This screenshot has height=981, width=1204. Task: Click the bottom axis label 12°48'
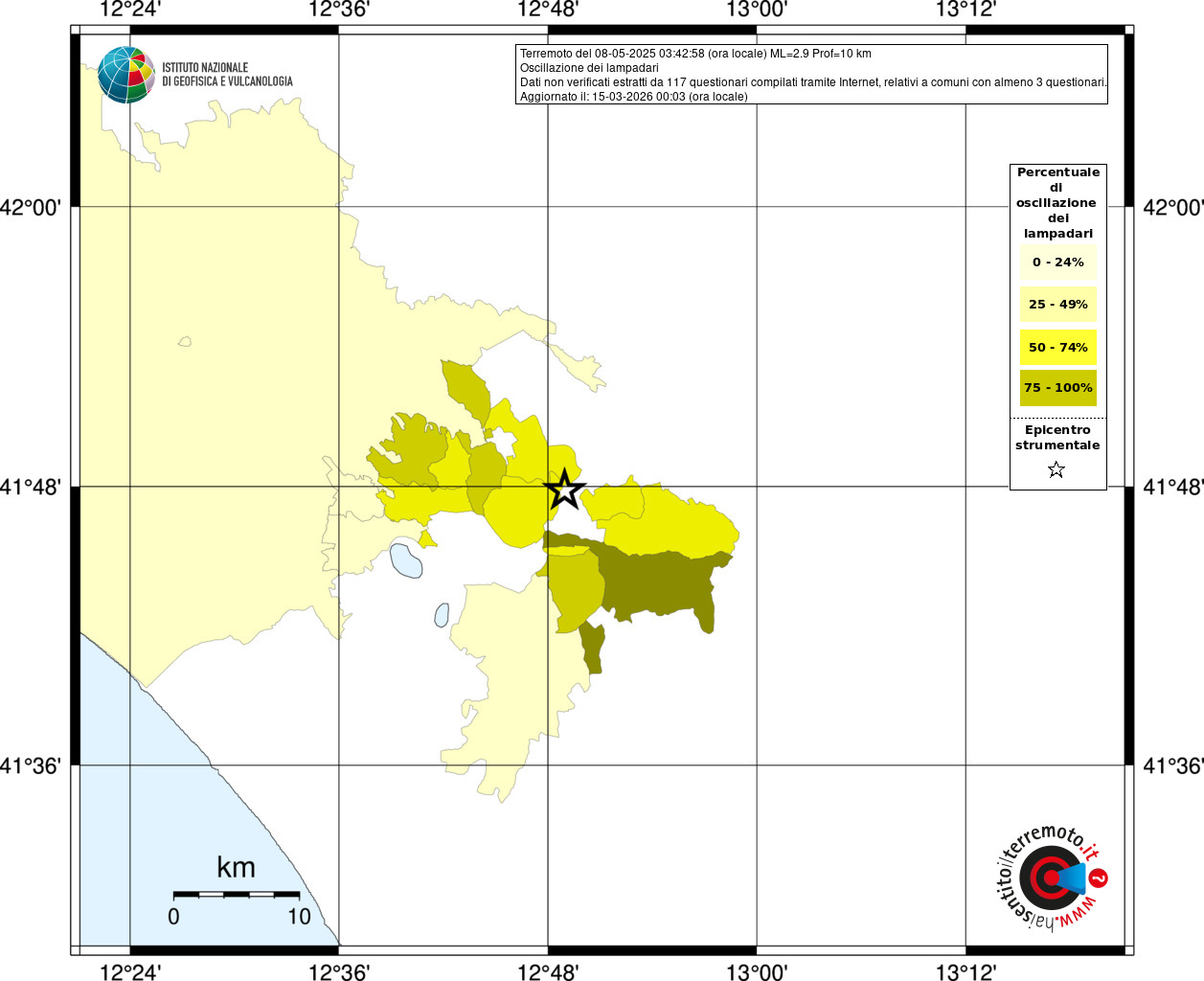coord(548,972)
